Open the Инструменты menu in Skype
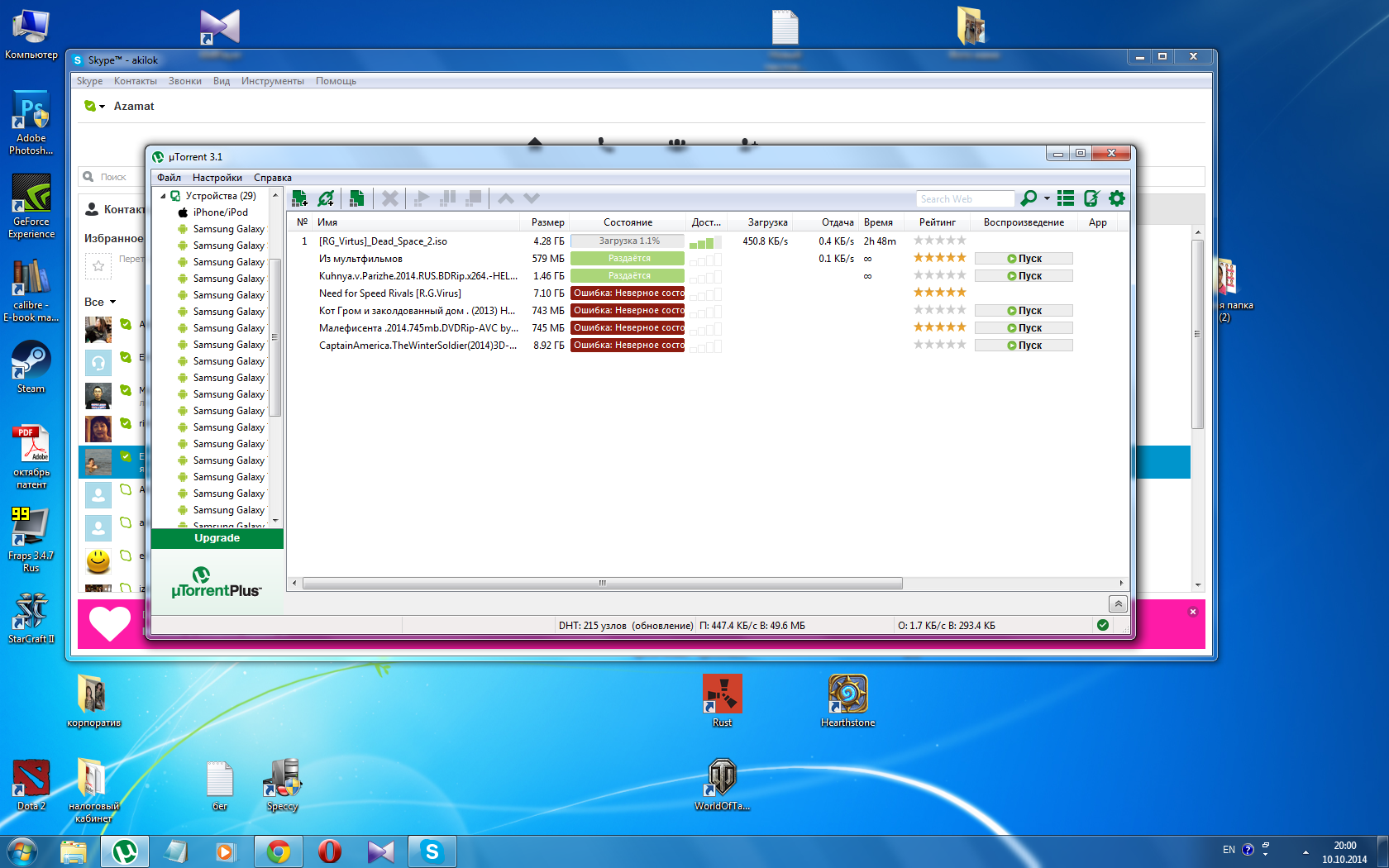Image resolution: width=1389 pixels, height=868 pixels. pyautogui.click(x=272, y=81)
